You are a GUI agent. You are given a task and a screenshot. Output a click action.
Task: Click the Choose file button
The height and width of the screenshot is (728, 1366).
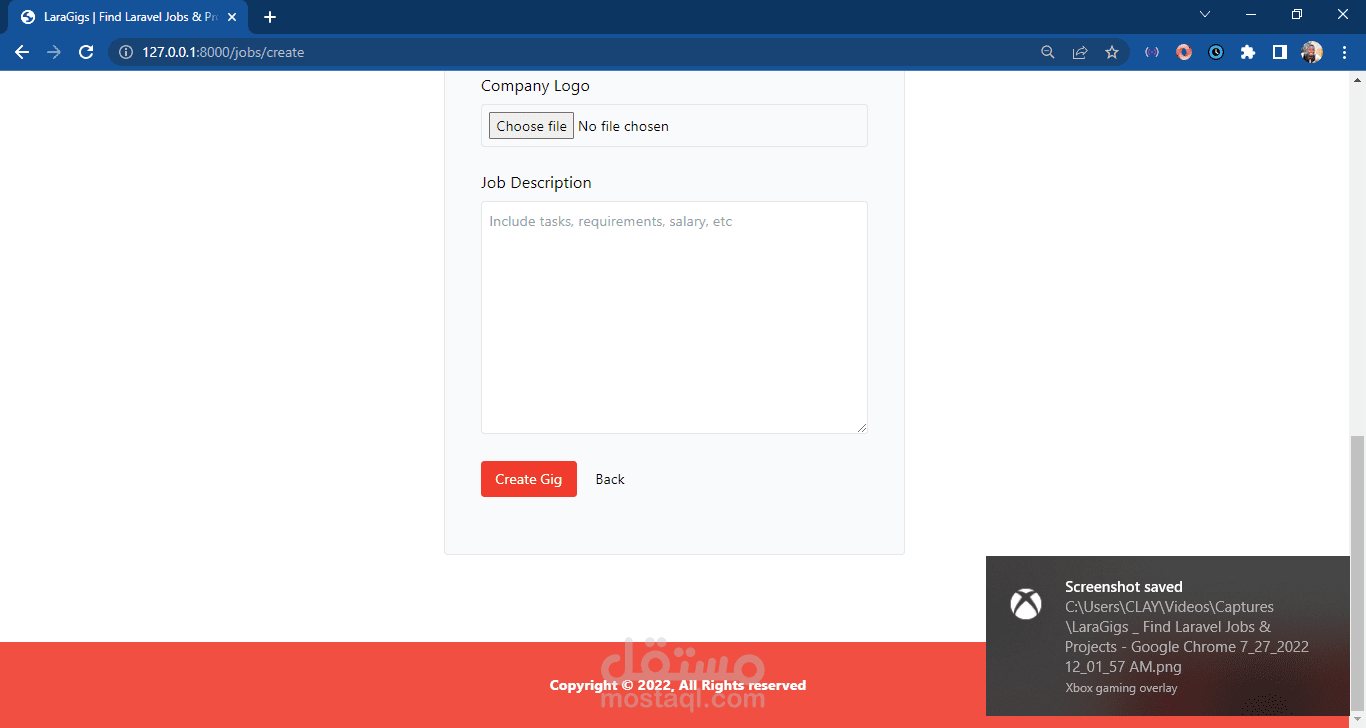(531, 126)
